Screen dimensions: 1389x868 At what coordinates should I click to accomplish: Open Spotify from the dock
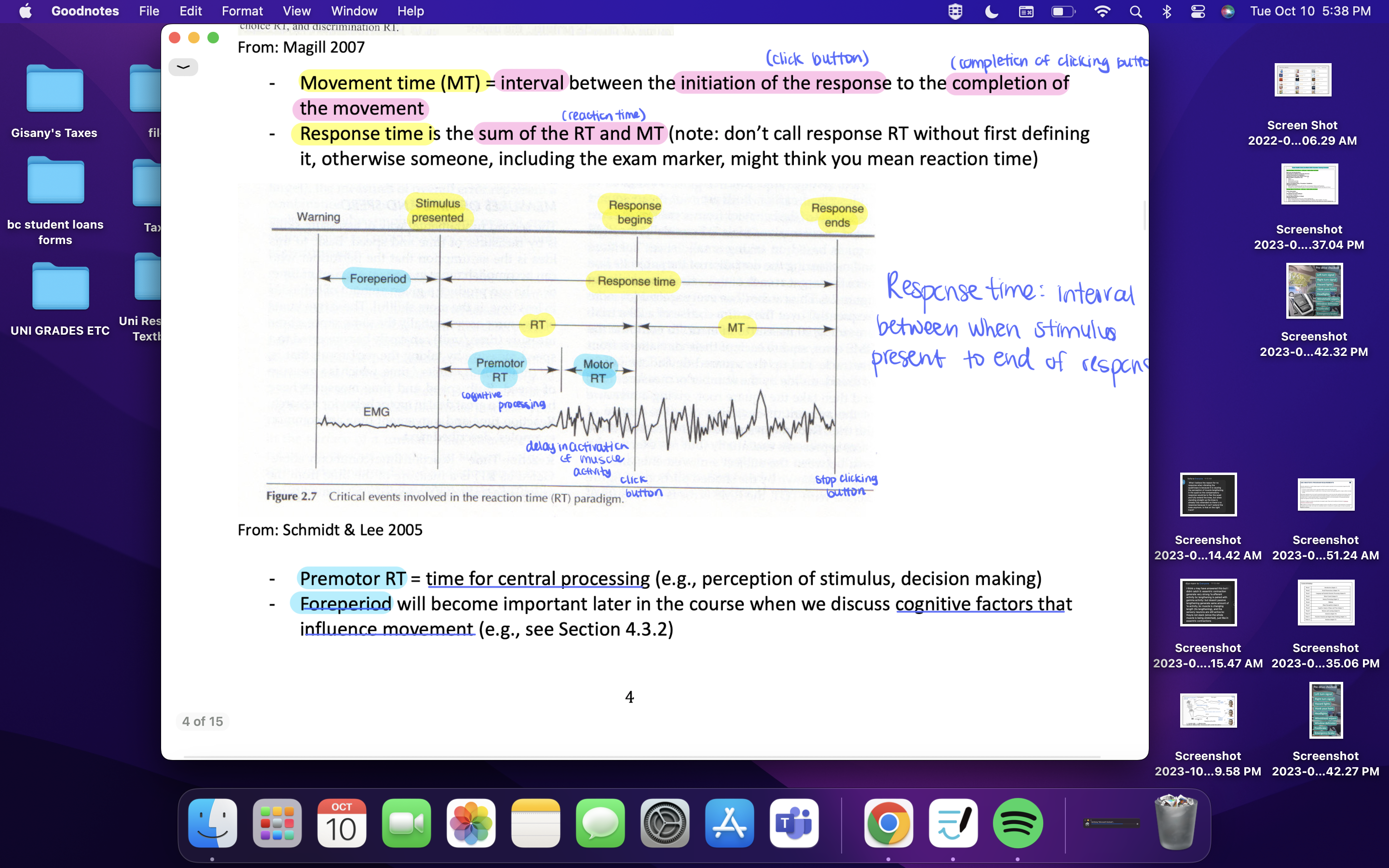pos(1018,823)
